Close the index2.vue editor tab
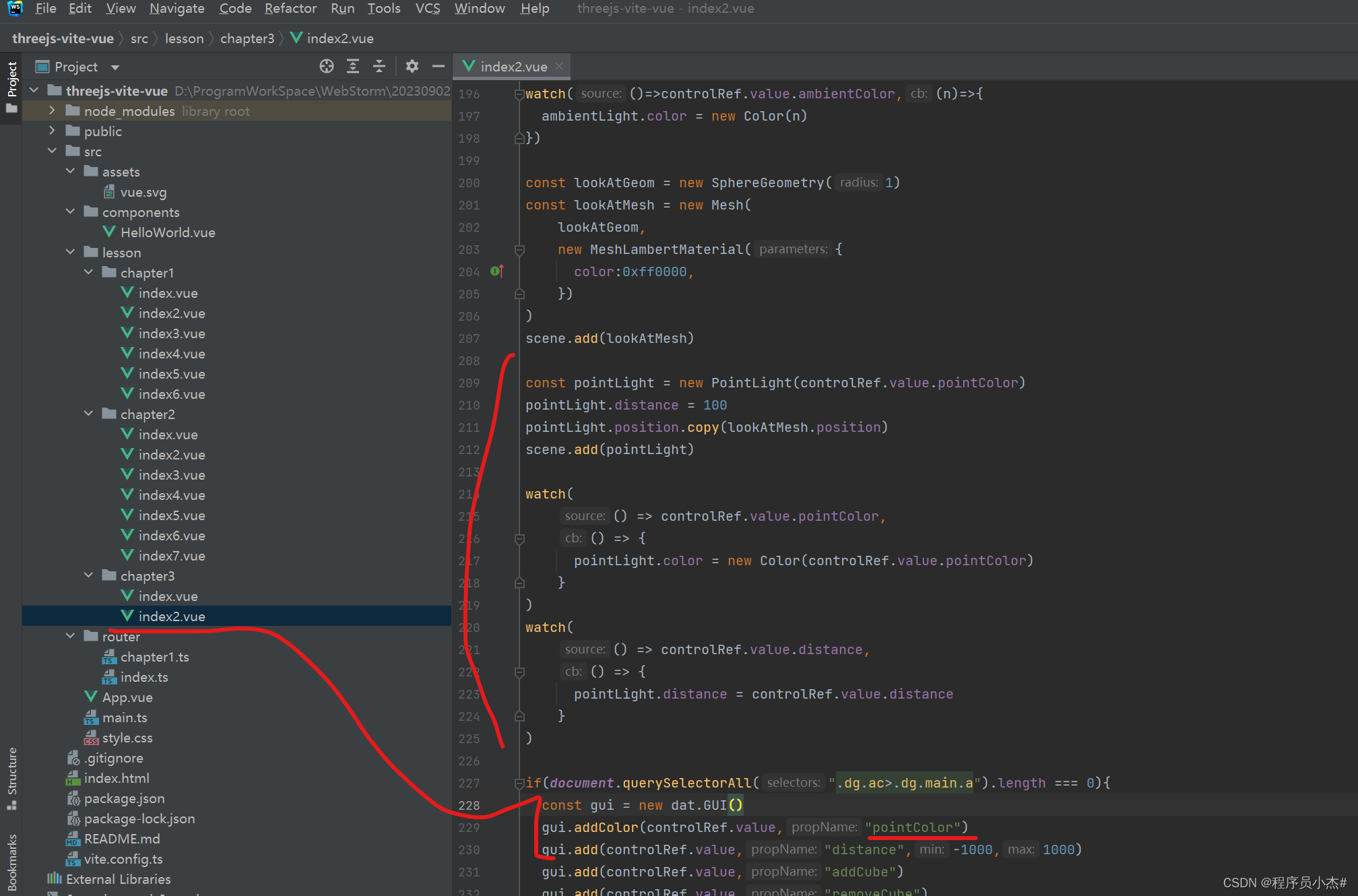Image resolution: width=1358 pixels, height=896 pixels. (559, 66)
